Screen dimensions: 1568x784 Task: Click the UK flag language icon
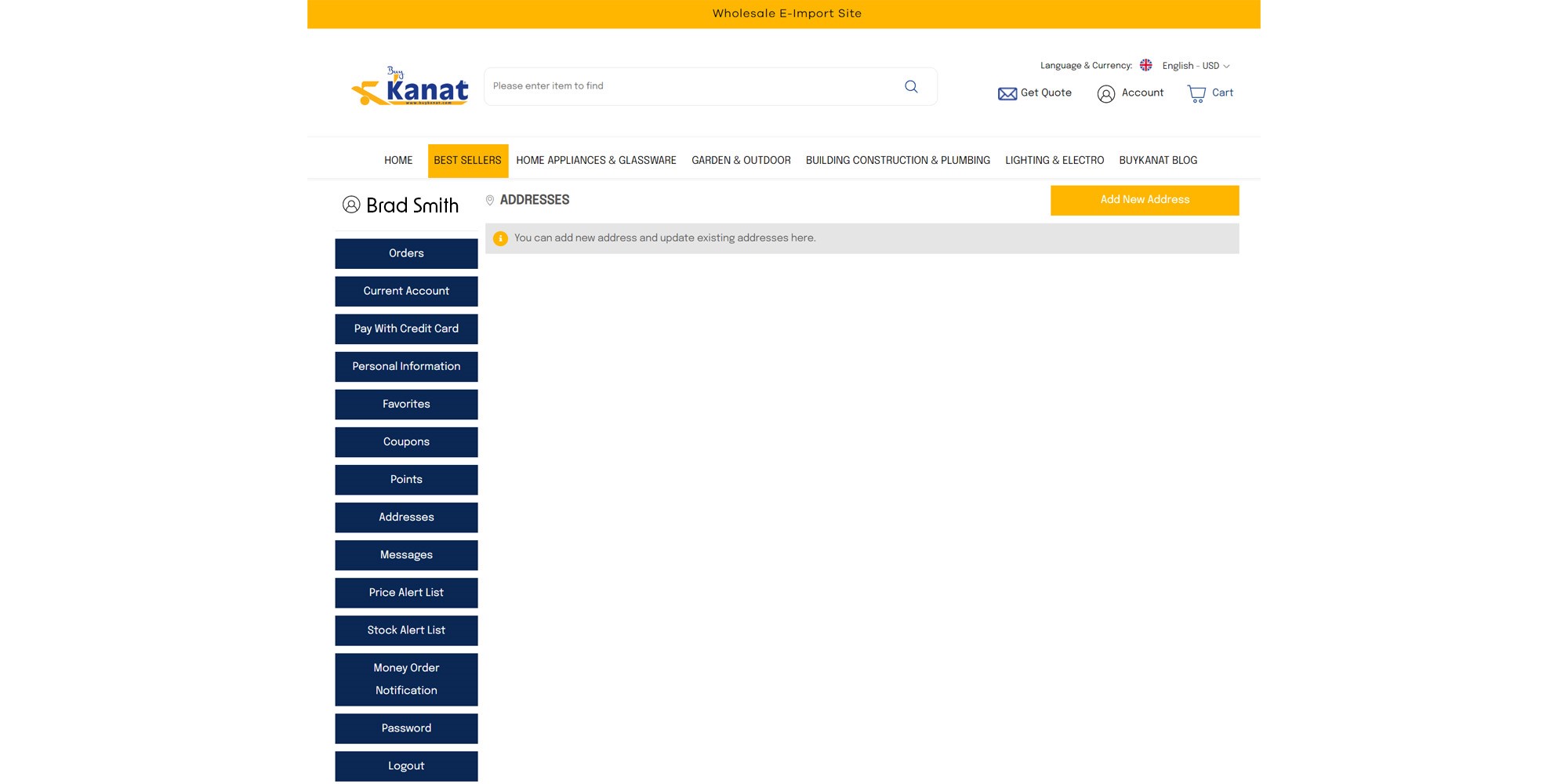(x=1146, y=65)
